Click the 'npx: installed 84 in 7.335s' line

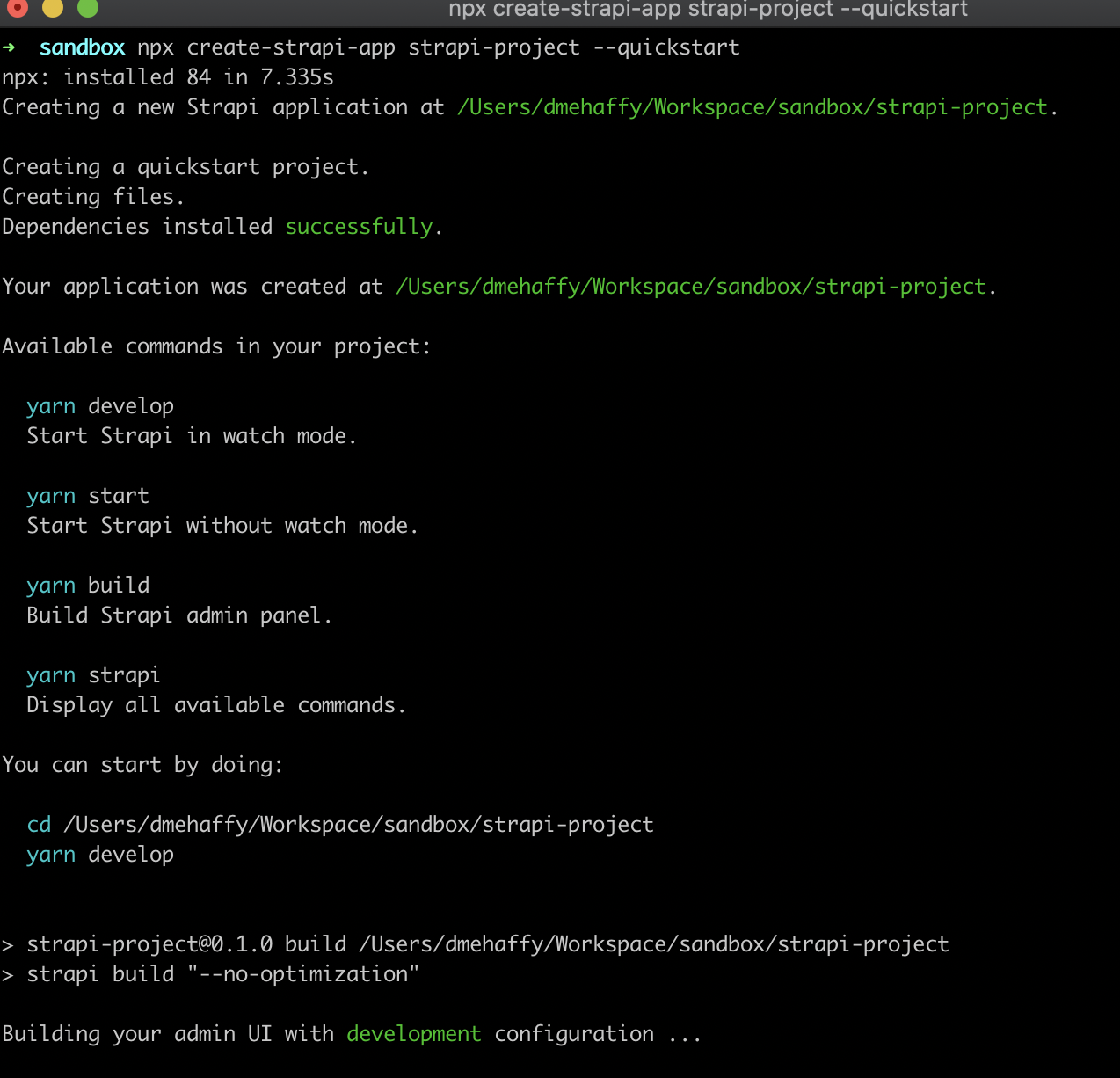click(x=168, y=77)
